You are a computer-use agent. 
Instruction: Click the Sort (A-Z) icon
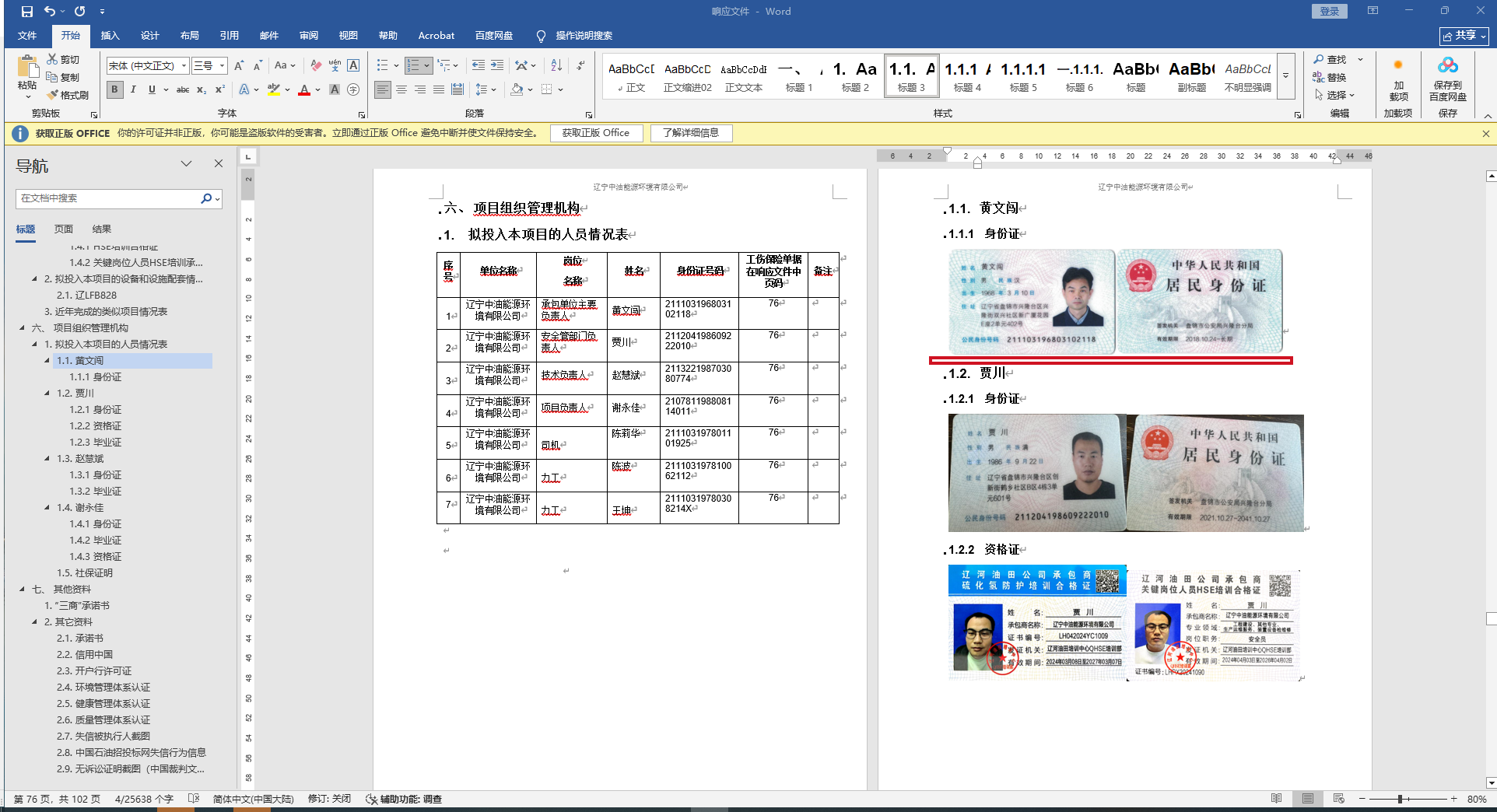[556, 65]
